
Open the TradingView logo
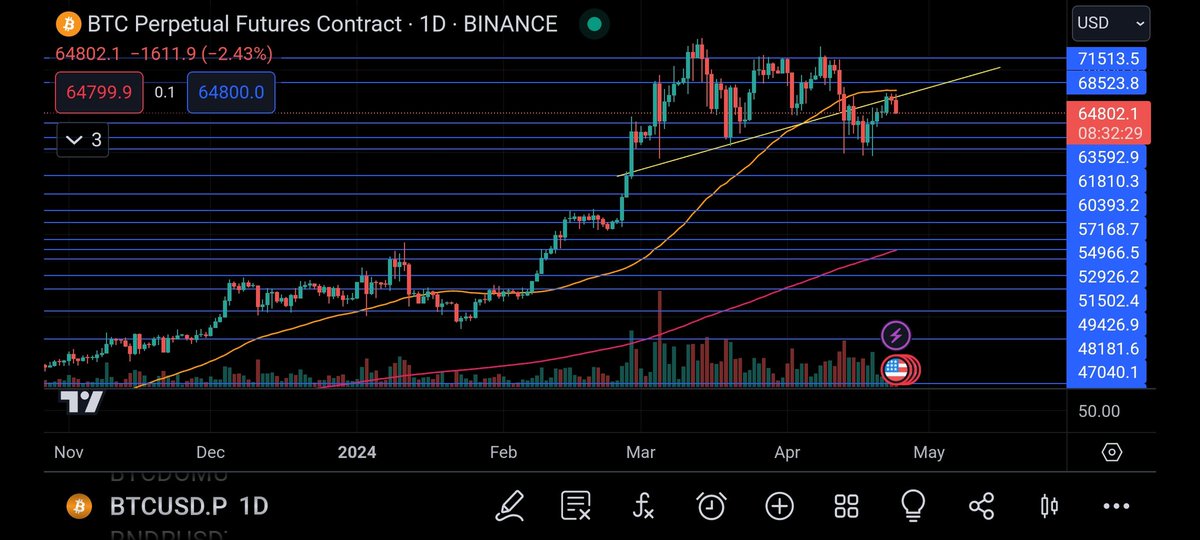81,402
